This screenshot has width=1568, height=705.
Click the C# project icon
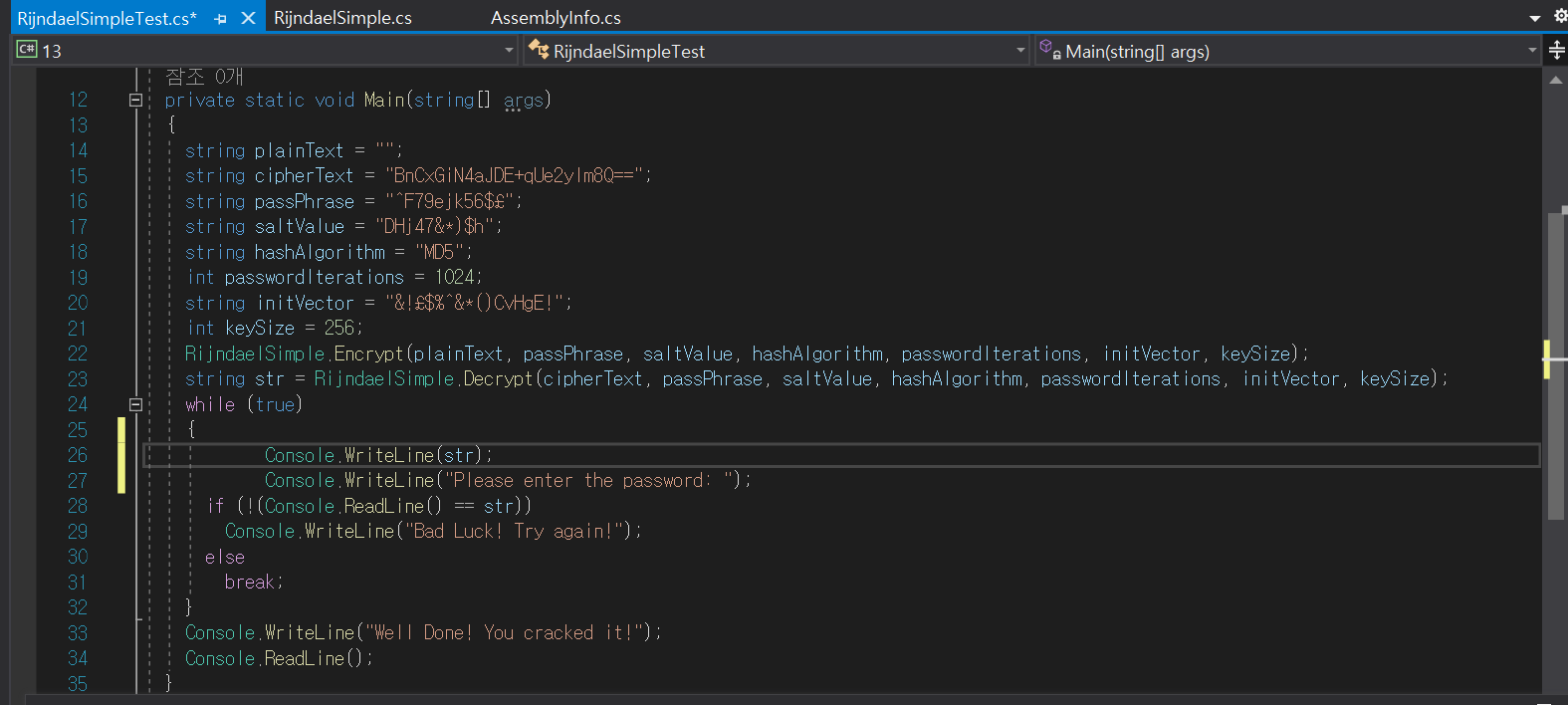tap(27, 49)
